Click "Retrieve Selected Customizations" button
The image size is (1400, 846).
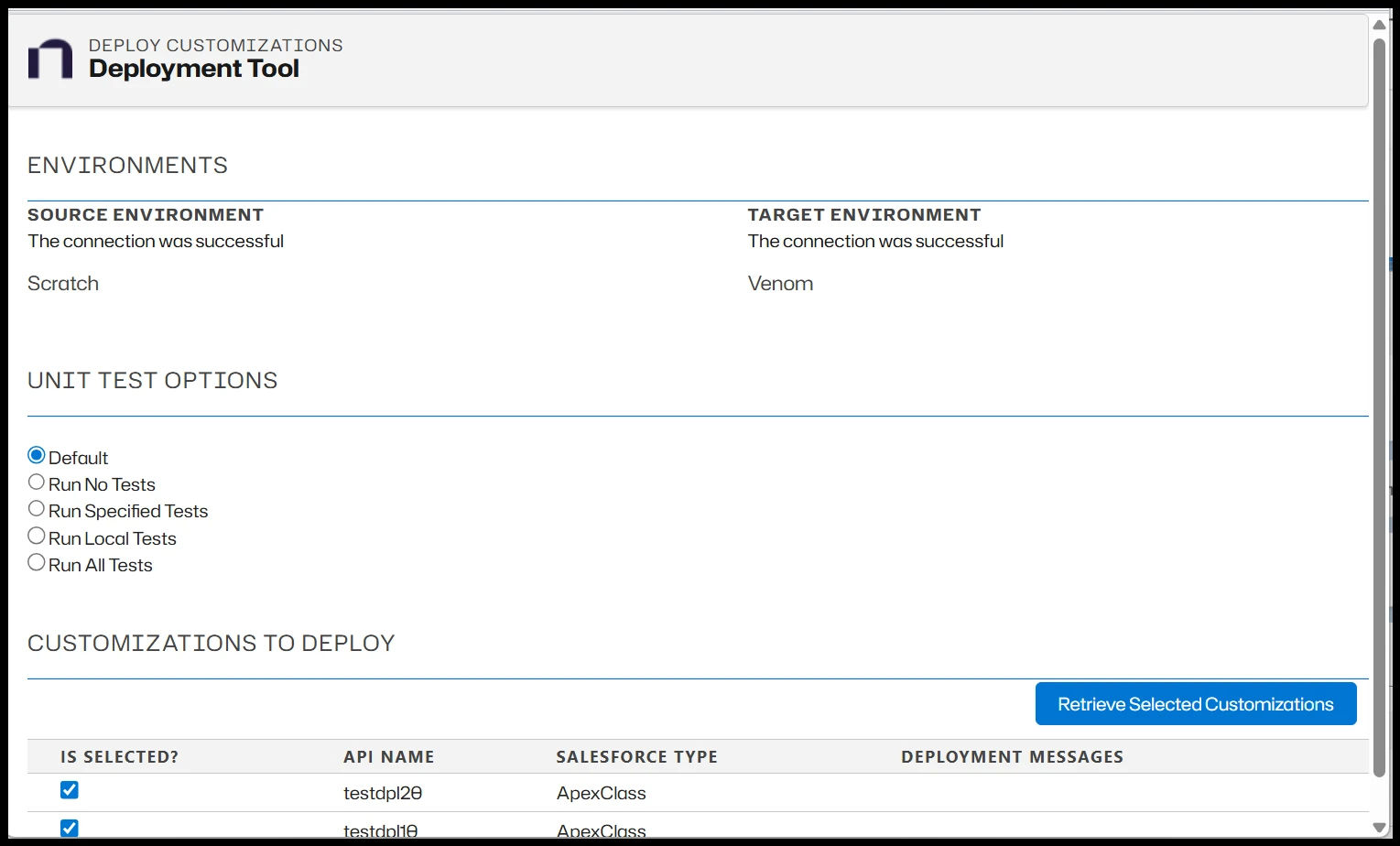pyautogui.click(x=1195, y=703)
